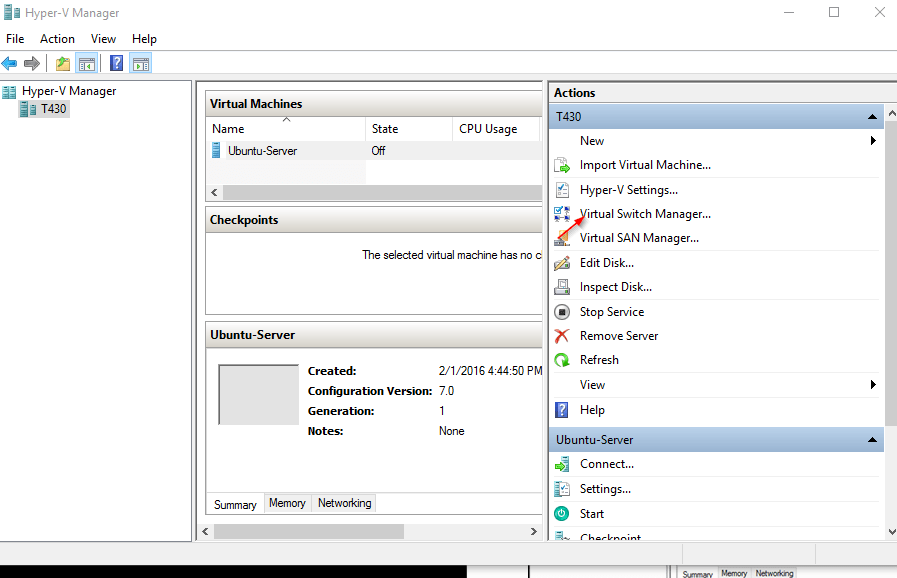Select the T430 server in the tree
Screen dimensions: 897x578
[x=44, y=109]
